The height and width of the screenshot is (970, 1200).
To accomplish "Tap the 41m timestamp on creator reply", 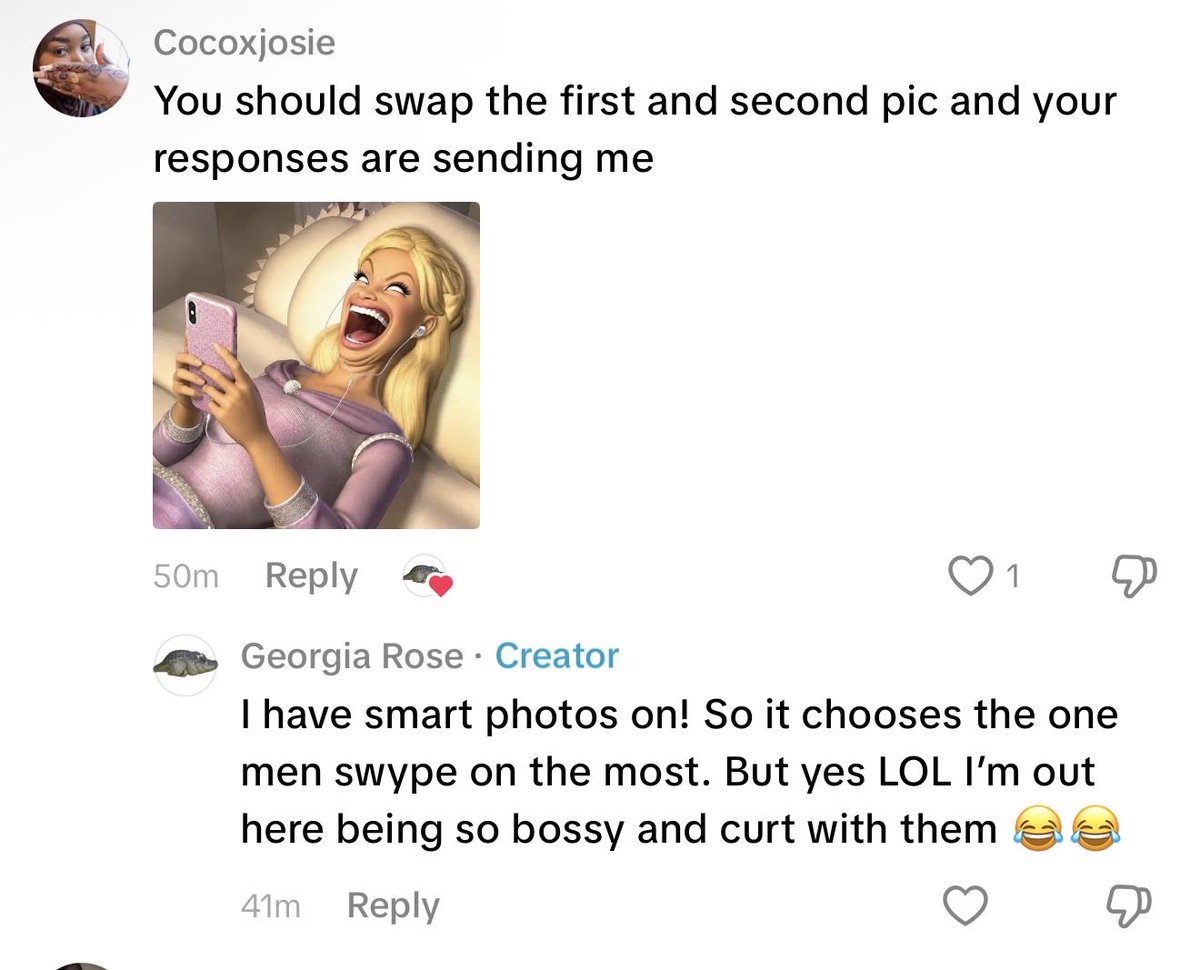I will click(x=270, y=907).
